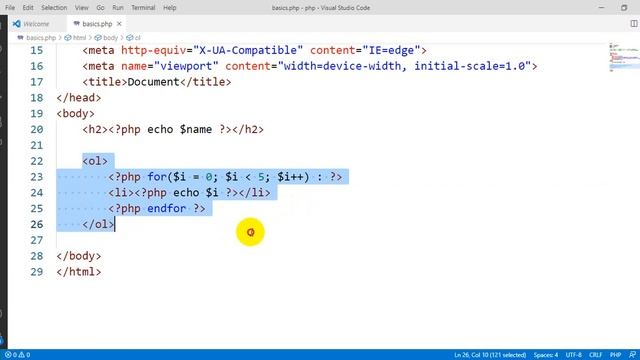The image size is (640, 360).
Task: Place cursor in X-UA-Compatible meta line
Action: (254, 50)
